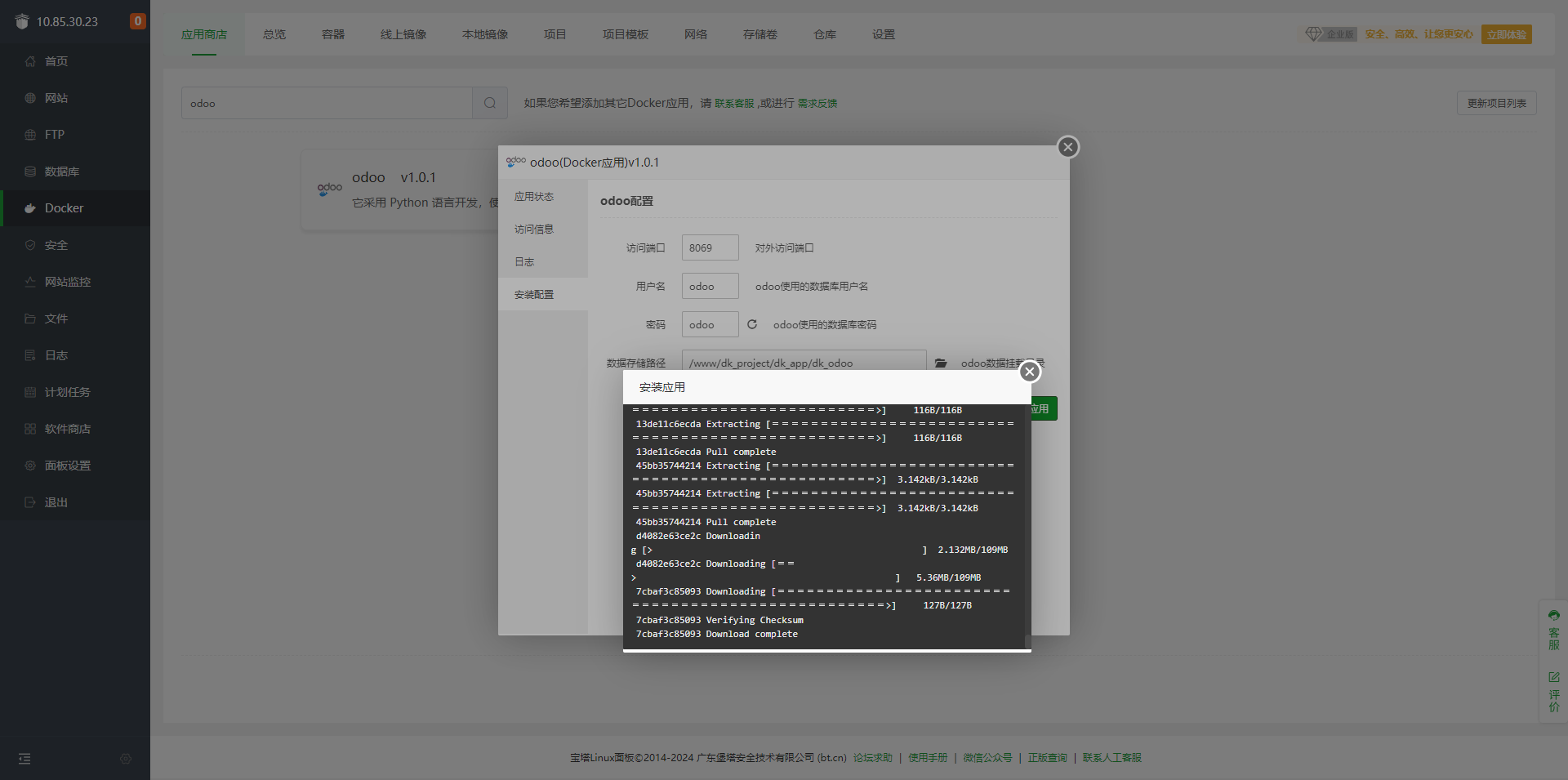Select 应用状态 in odoo dialog menu

point(543,196)
